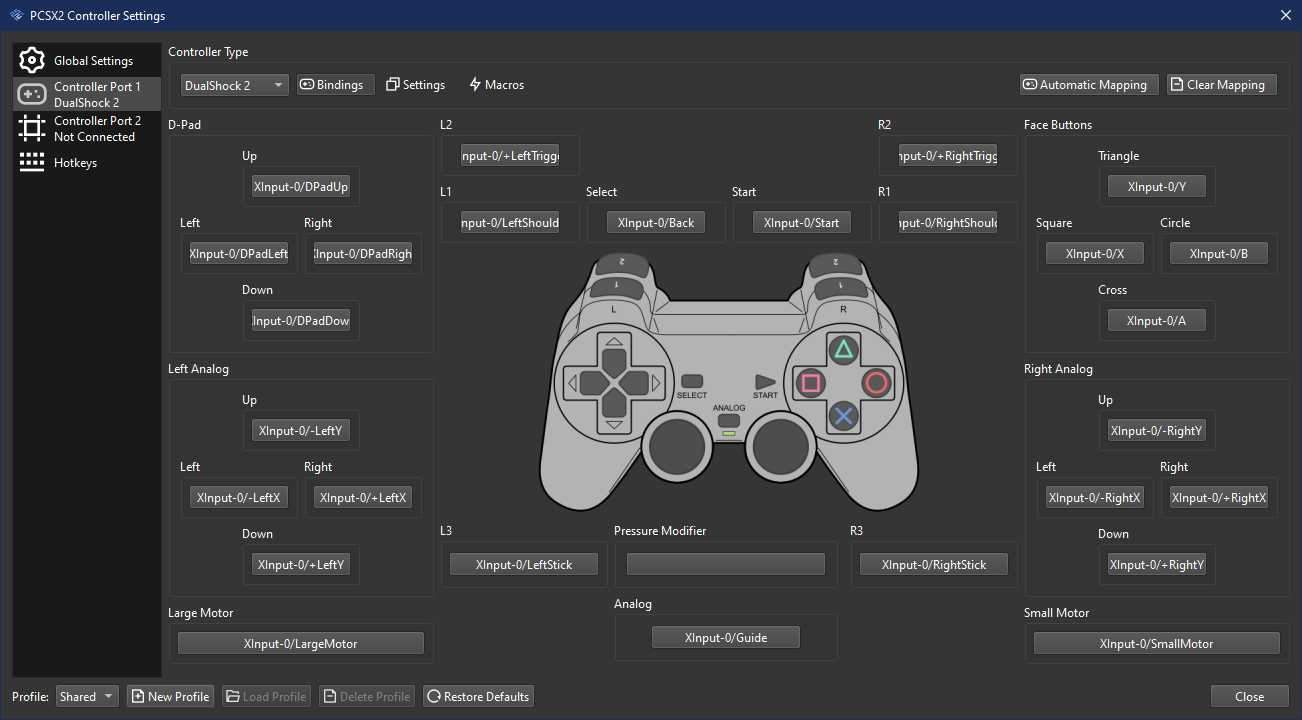Set Left Analog Left XInput-0/-LeftX
The height and width of the screenshot is (720, 1302).
pos(239,498)
